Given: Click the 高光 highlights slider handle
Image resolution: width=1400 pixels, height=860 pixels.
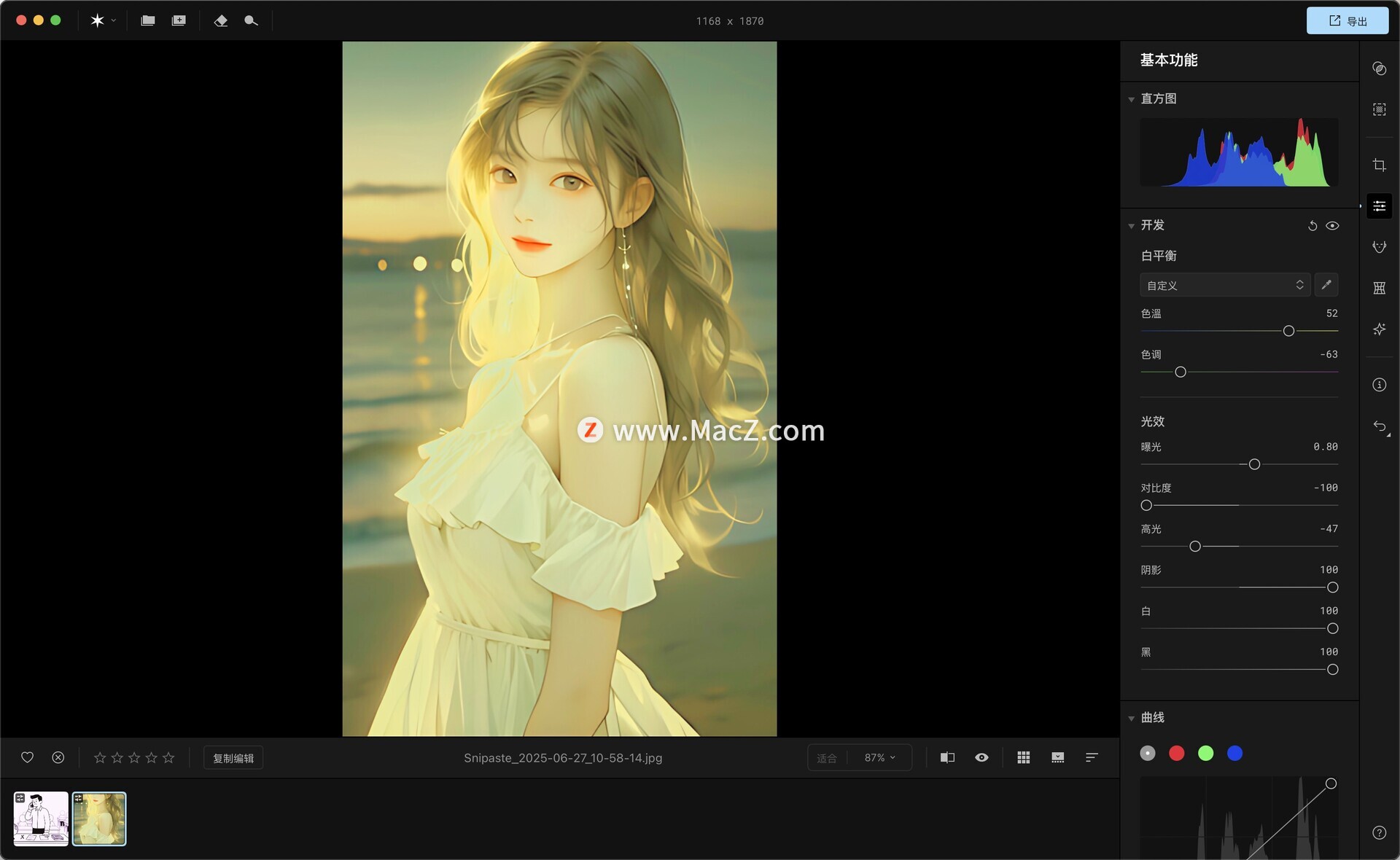Looking at the screenshot, I should click(1195, 546).
